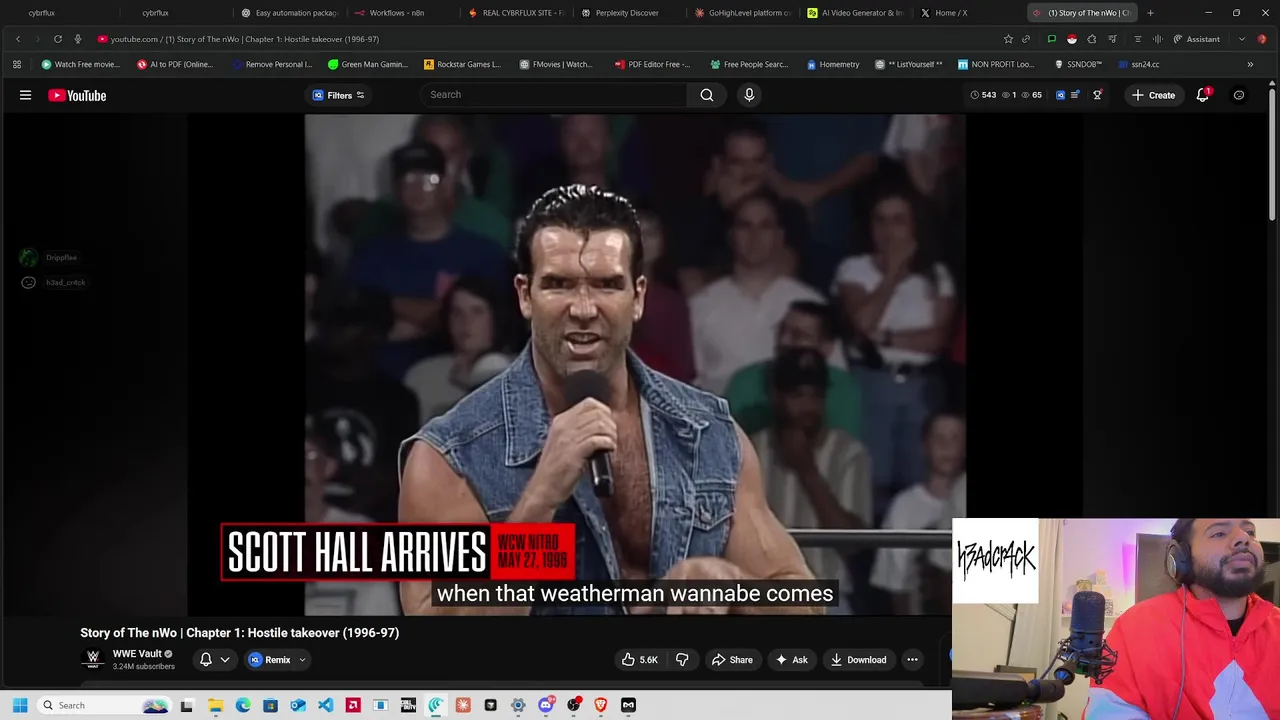Open File Explorer from the taskbar

[215, 705]
